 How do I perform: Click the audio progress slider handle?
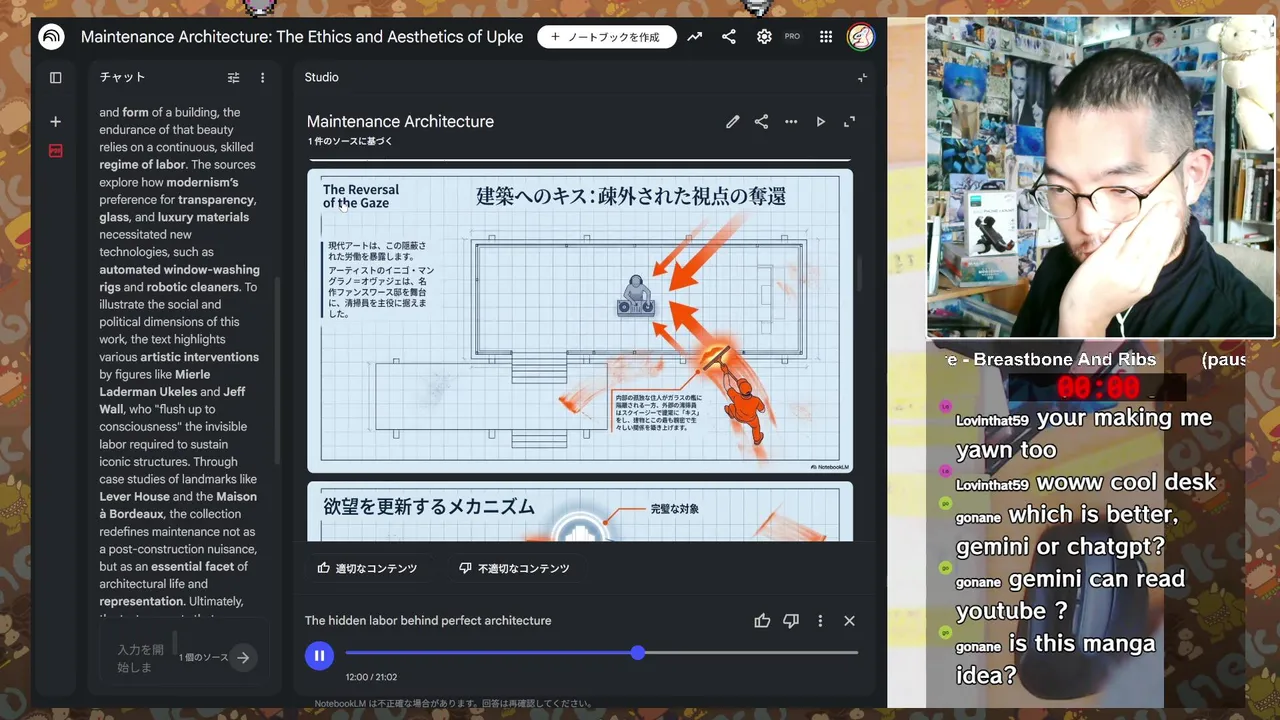(x=638, y=653)
